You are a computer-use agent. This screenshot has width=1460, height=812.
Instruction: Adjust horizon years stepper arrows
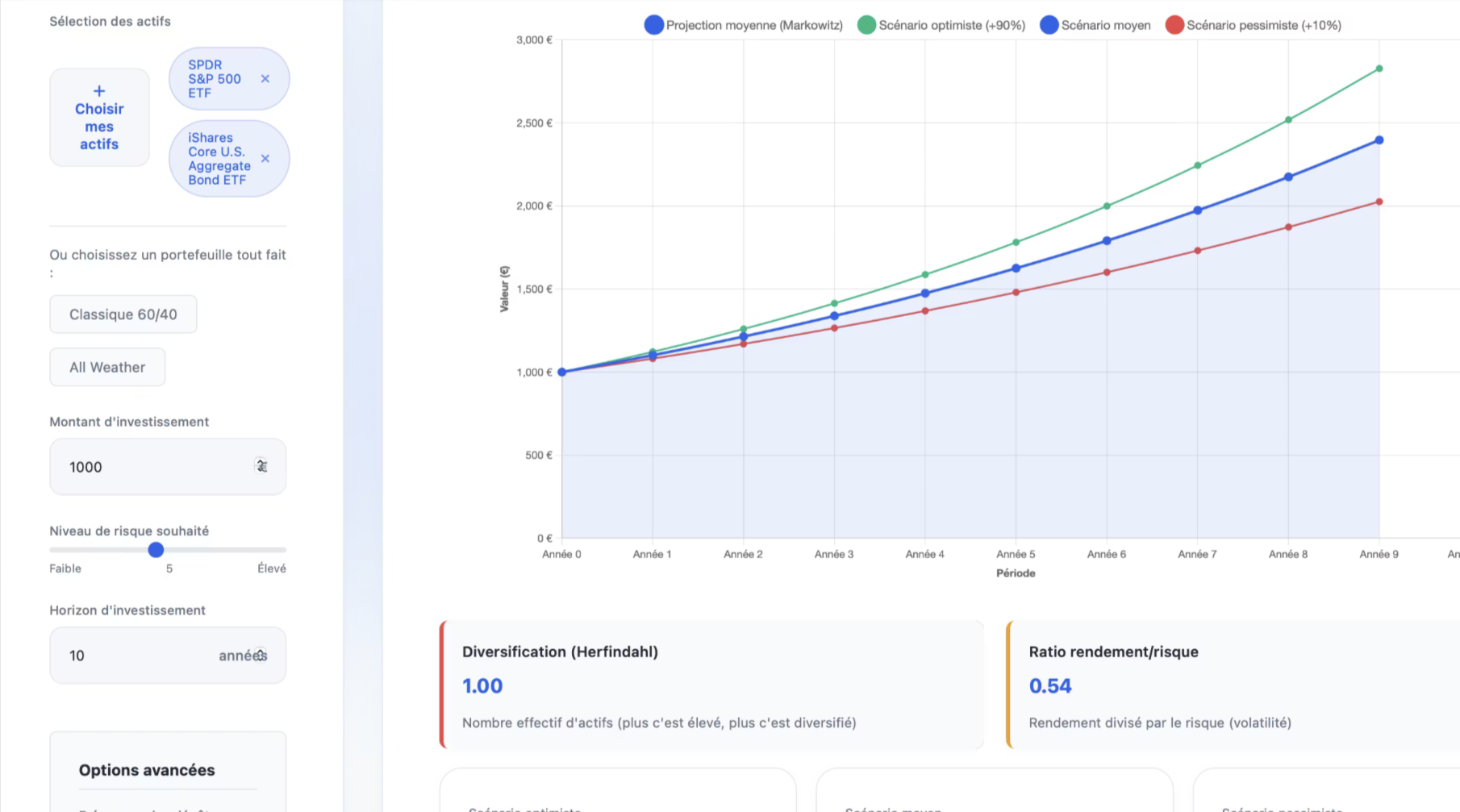coord(261,655)
